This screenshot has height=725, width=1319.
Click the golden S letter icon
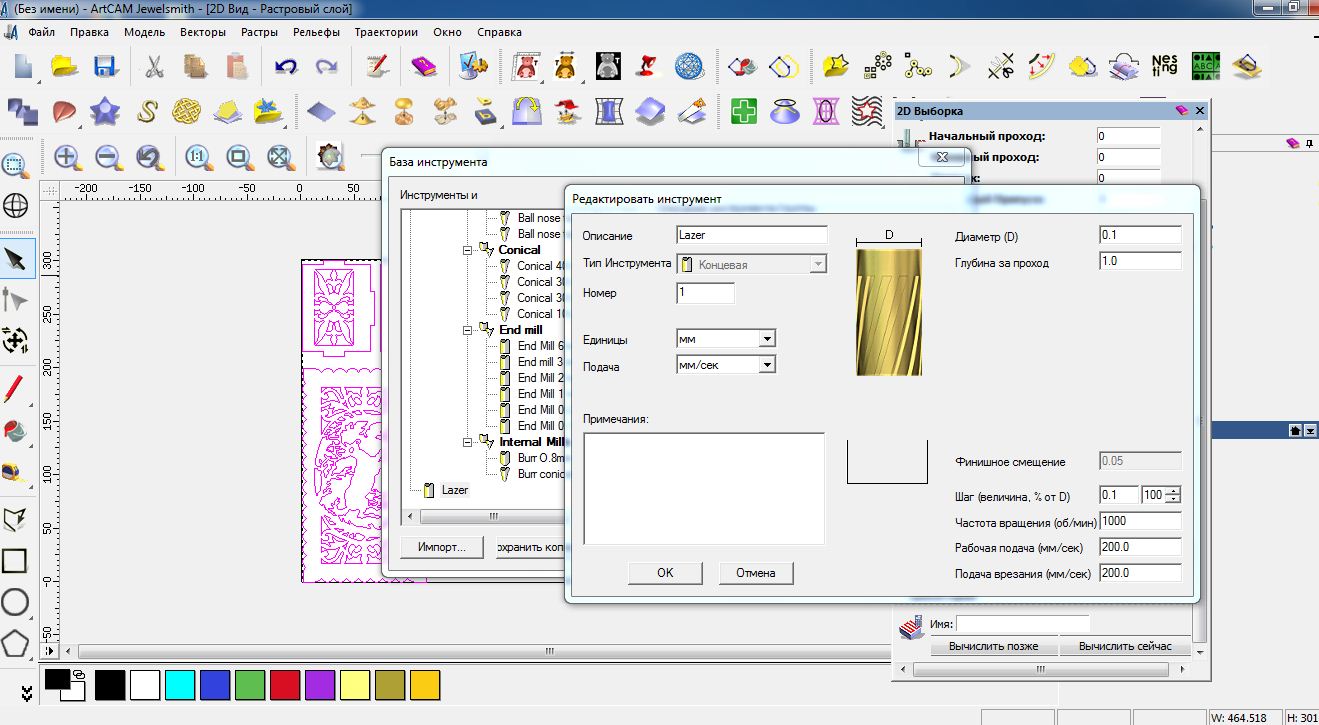pos(148,110)
